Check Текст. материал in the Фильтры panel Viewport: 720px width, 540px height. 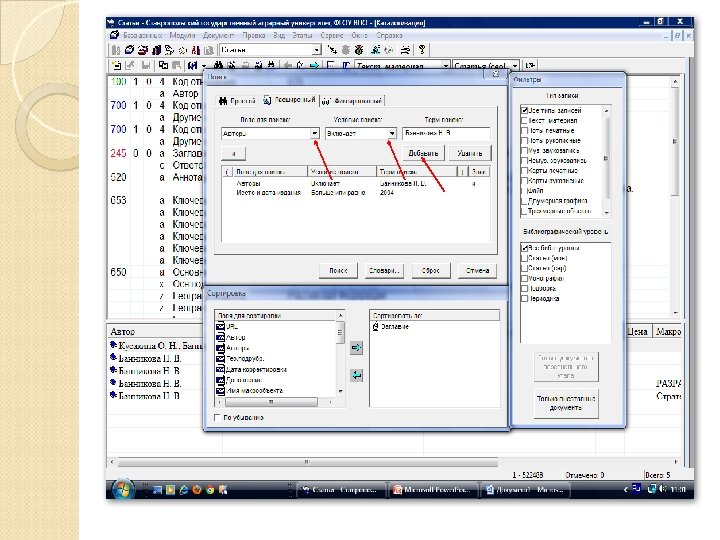point(524,120)
